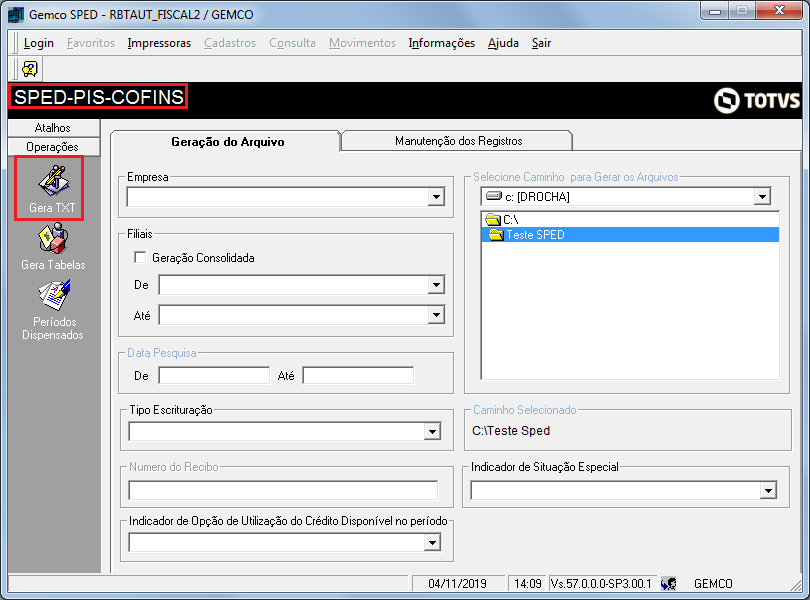Click the SPED-PIS-COFINS header title

99,97
